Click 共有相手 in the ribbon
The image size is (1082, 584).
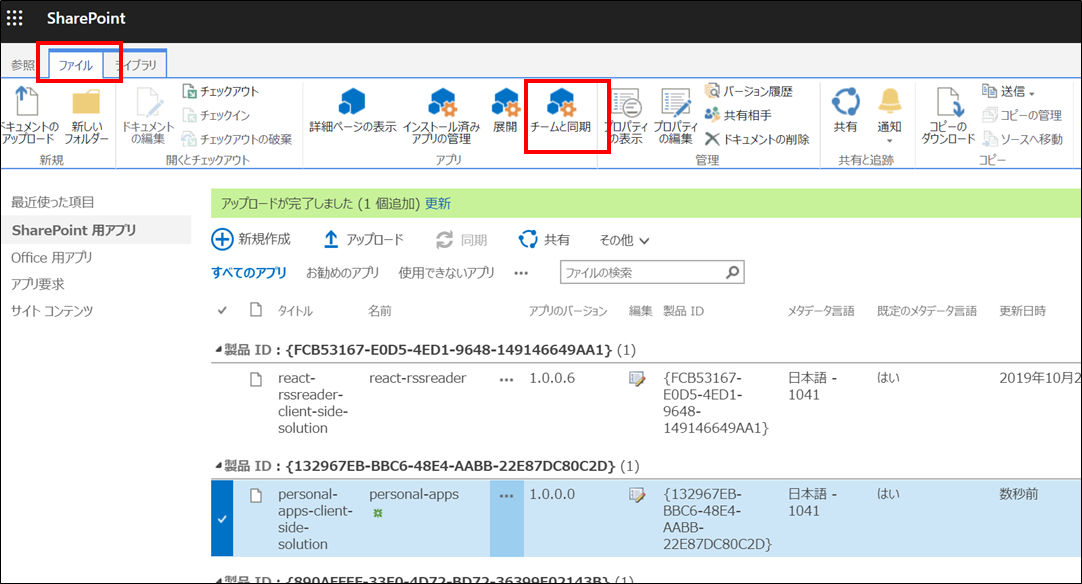click(x=738, y=115)
